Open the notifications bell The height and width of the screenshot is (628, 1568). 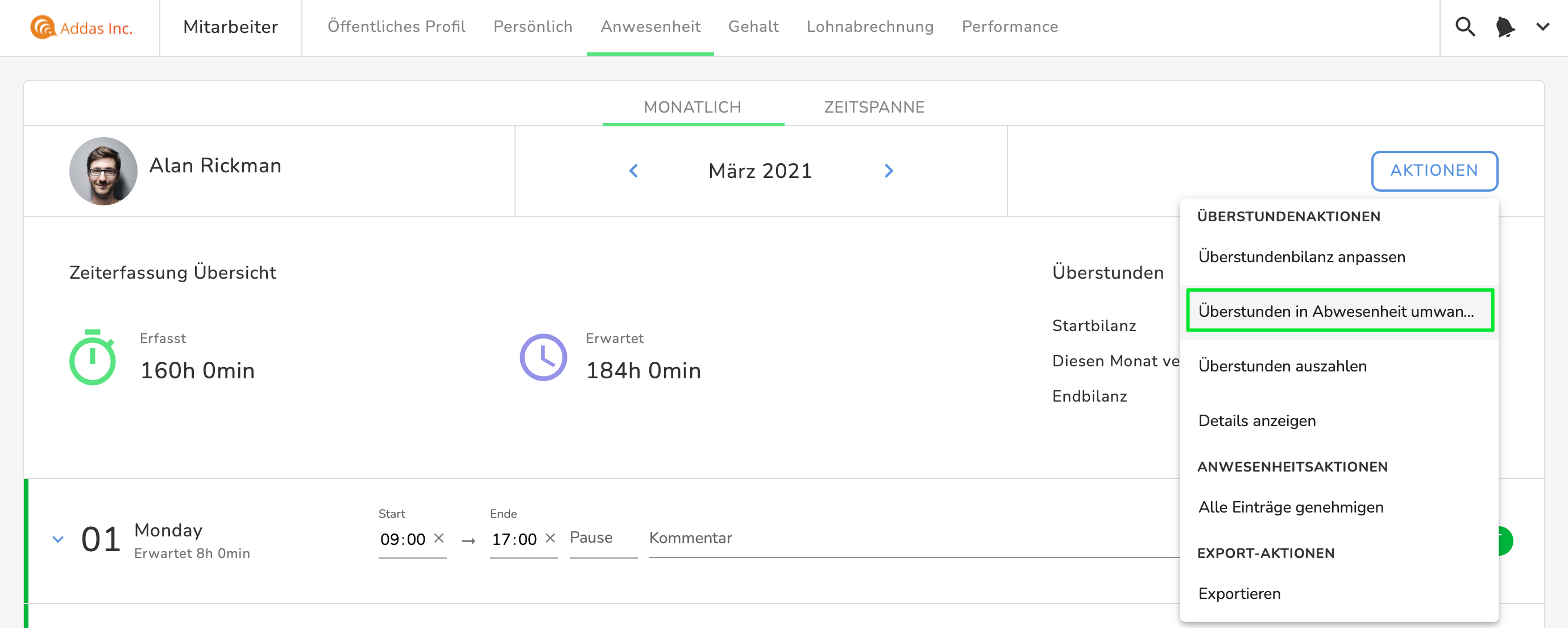click(x=1505, y=27)
